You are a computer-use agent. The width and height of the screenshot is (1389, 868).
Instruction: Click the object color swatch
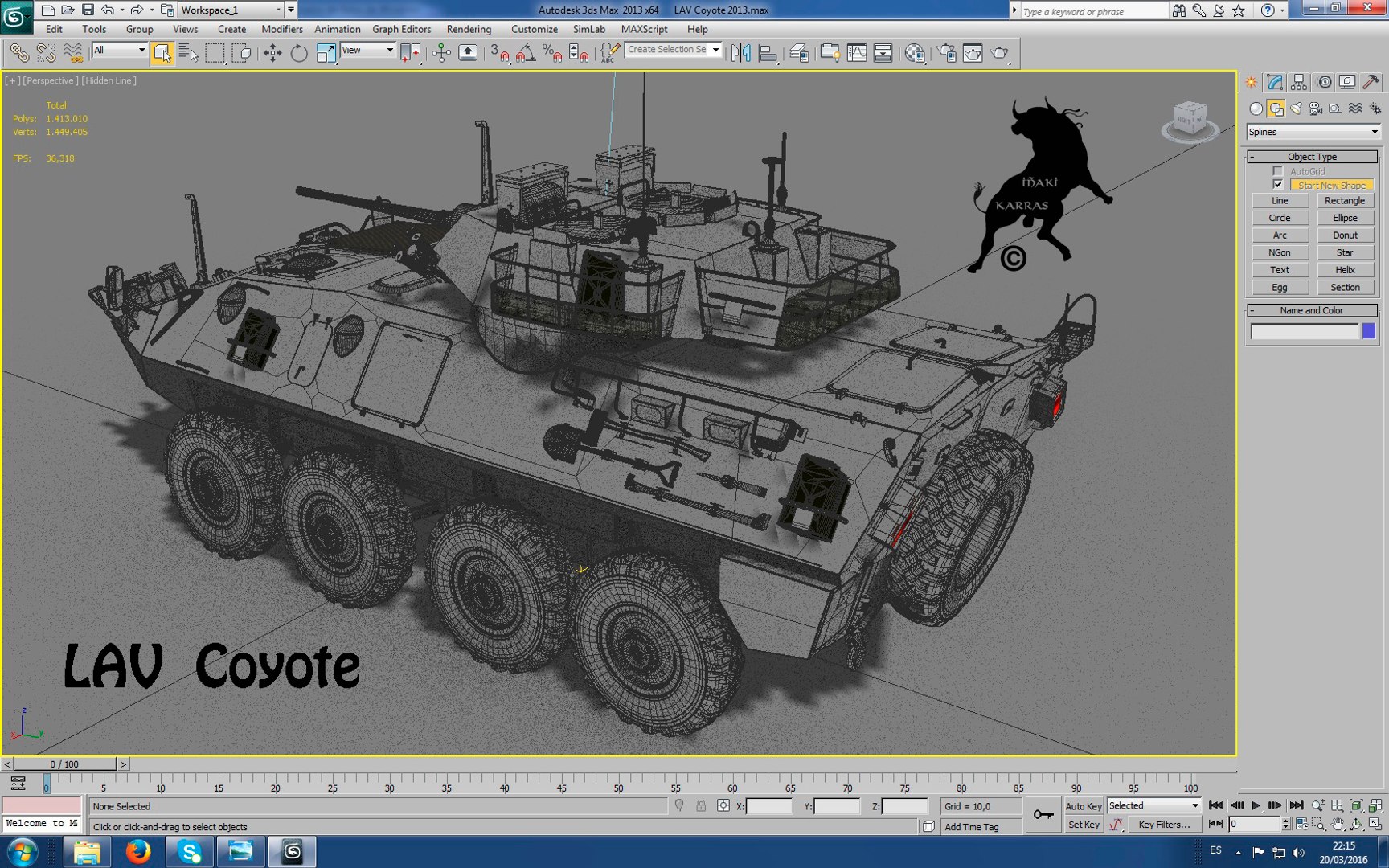click(x=1369, y=331)
